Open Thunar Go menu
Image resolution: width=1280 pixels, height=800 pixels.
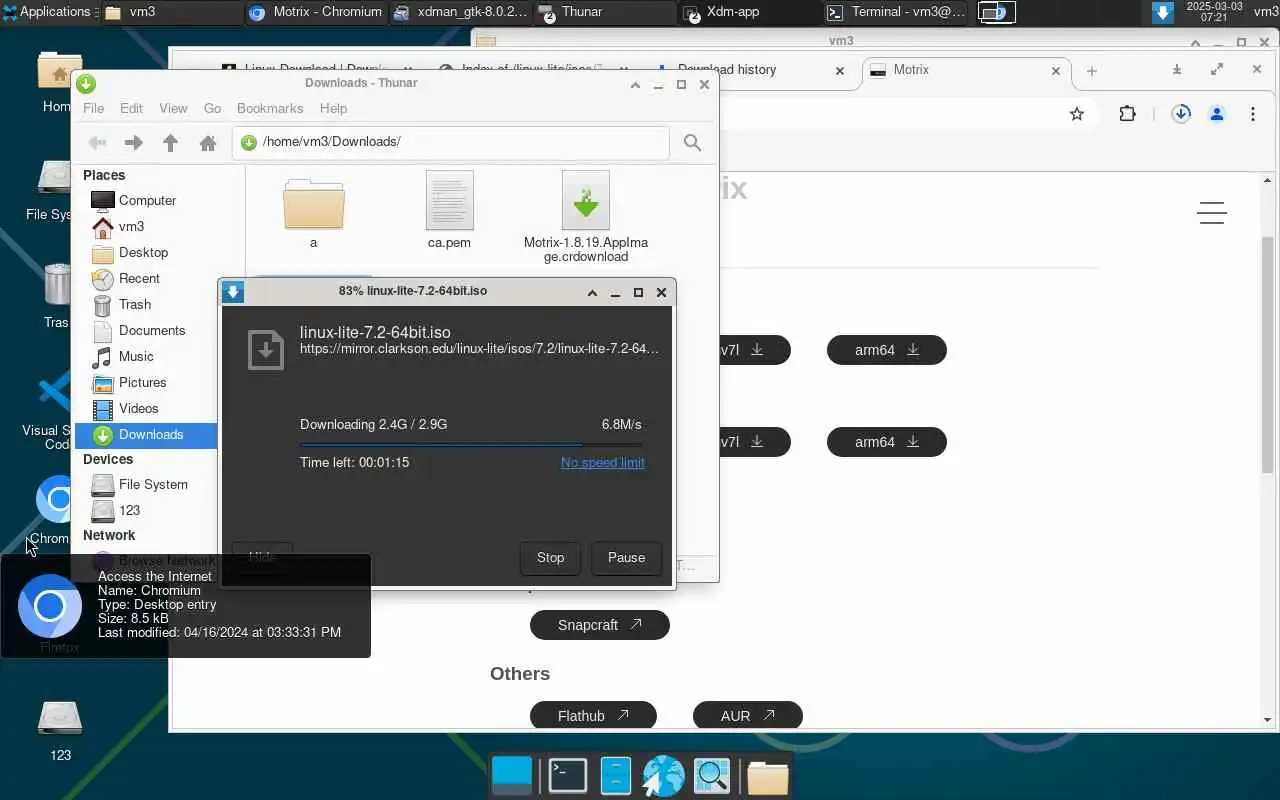pyautogui.click(x=212, y=108)
